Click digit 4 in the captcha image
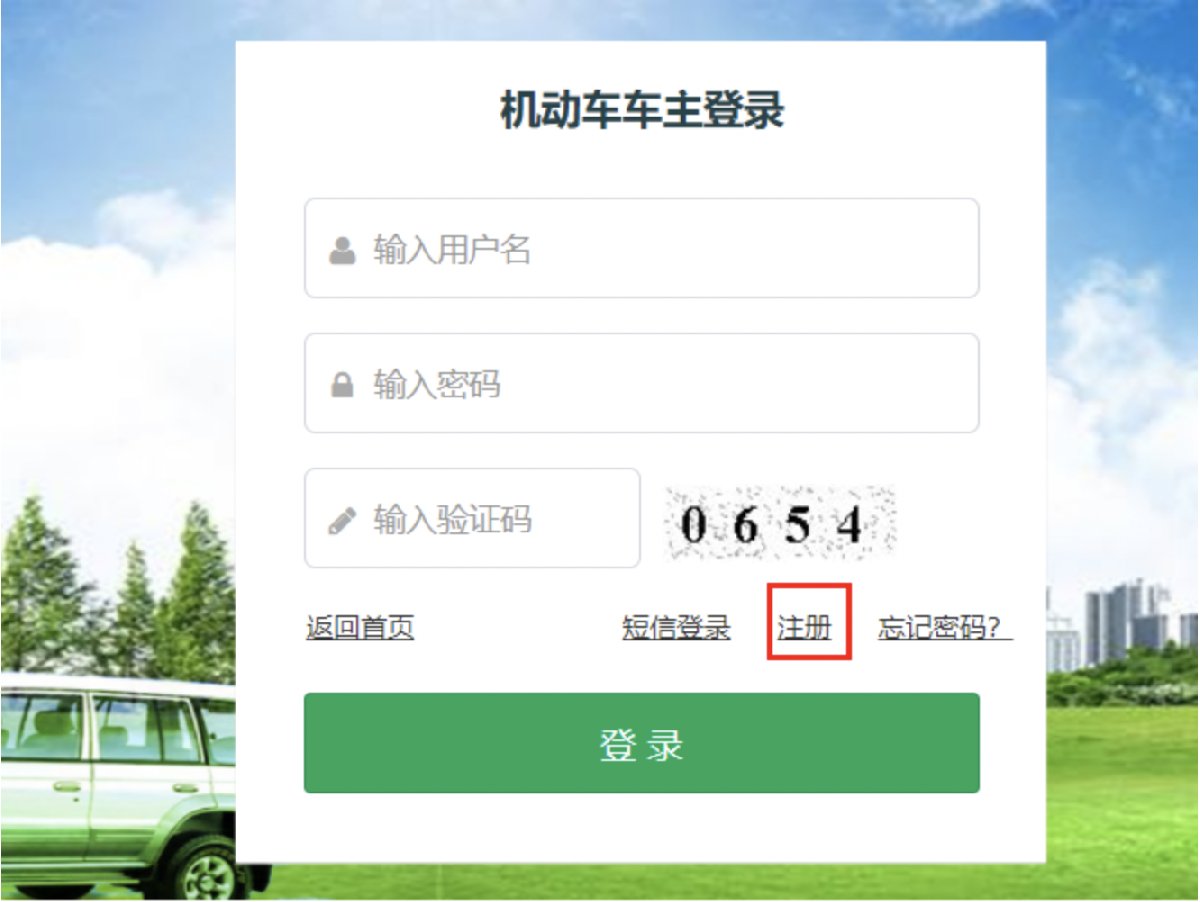This screenshot has width=1200, height=902. 849,525
